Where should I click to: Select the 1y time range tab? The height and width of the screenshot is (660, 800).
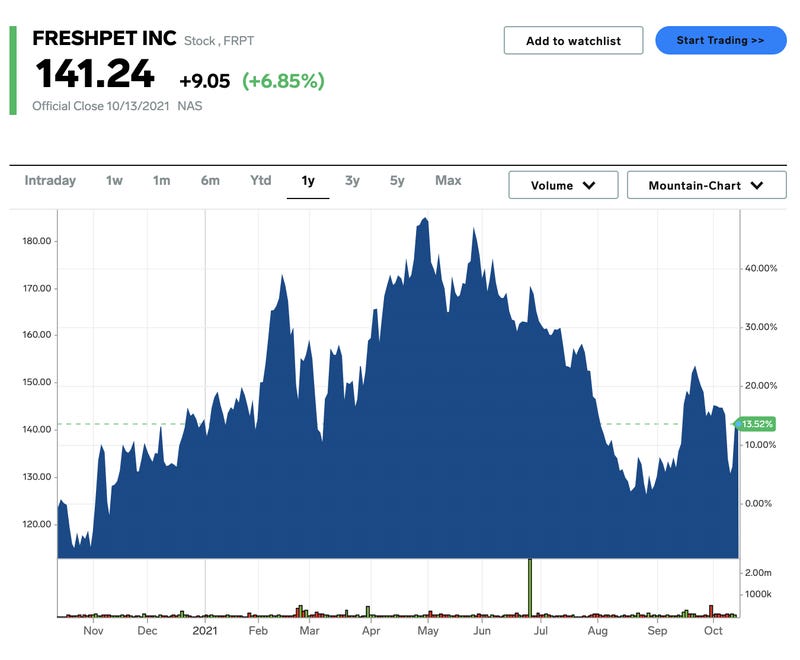308,181
